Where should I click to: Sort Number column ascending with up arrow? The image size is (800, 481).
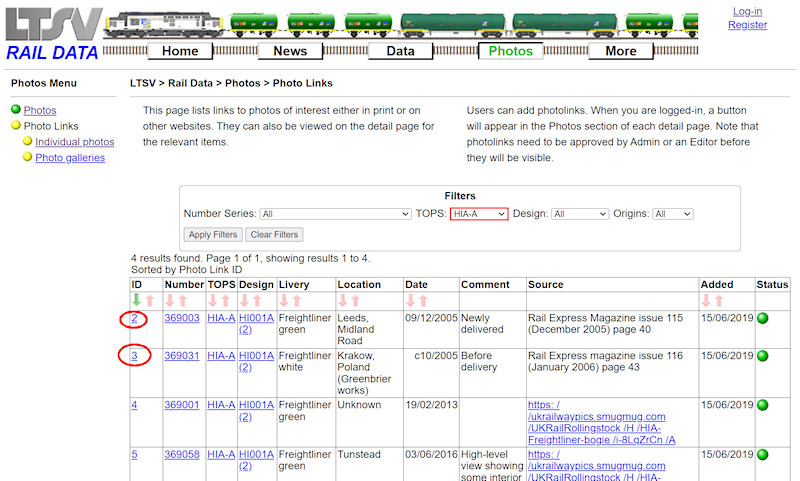click(182, 300)
